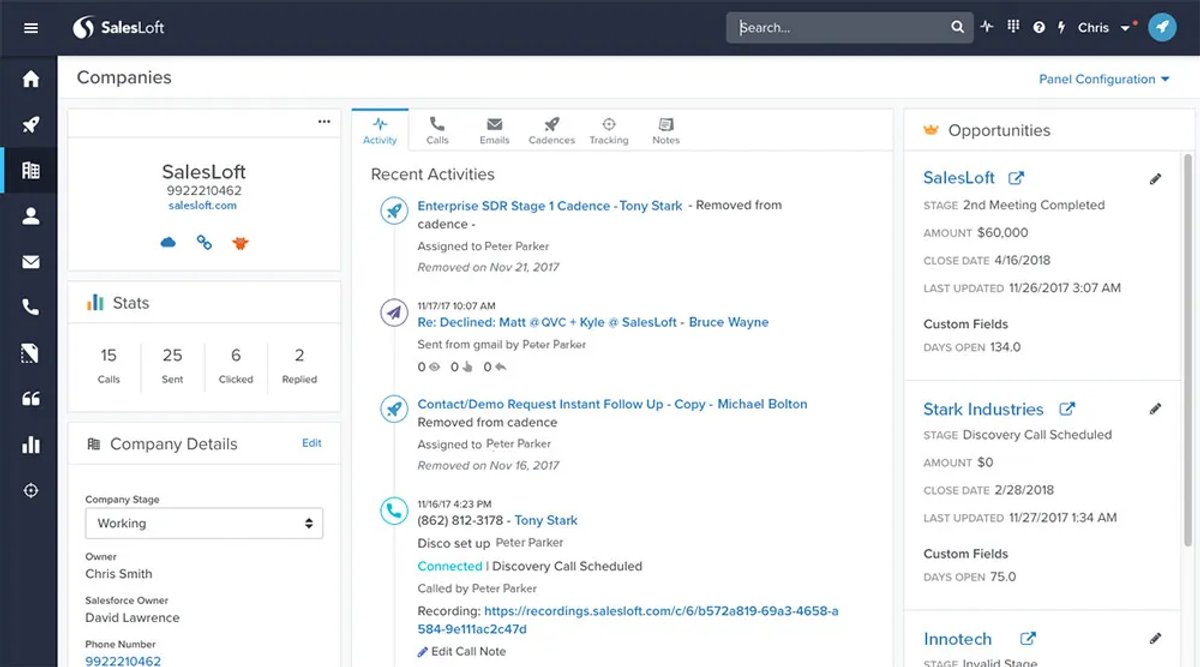Select the Companies building sidebar icon

[31, 170]
